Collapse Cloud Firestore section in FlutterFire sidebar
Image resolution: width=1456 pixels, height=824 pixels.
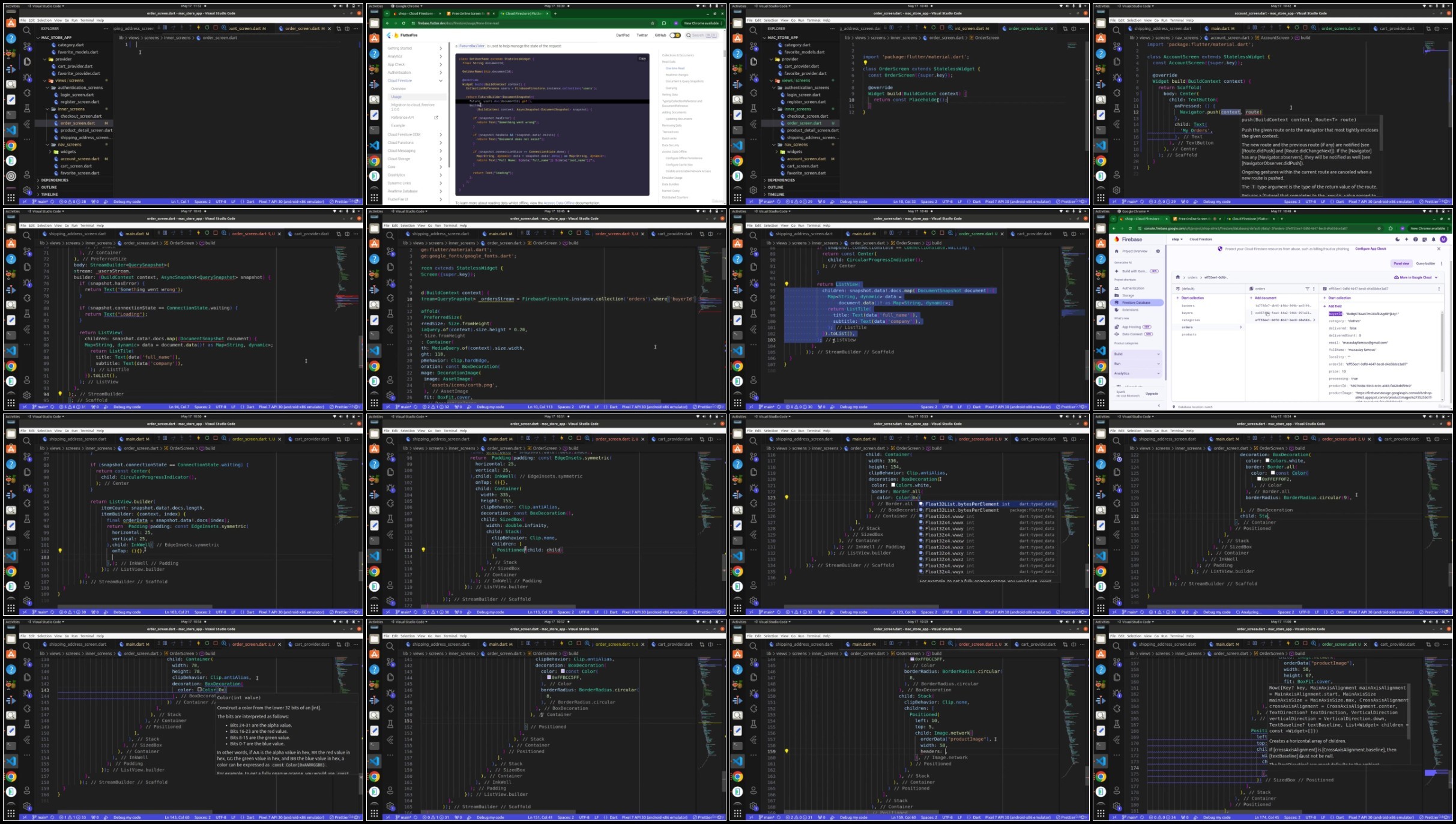[x=440, y=80]
